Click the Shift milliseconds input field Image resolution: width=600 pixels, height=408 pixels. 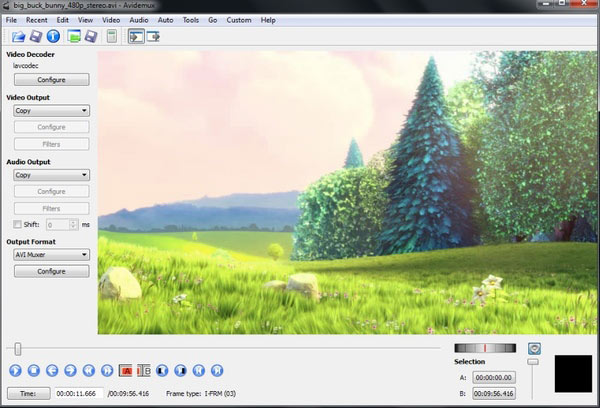tap(58, 224)
